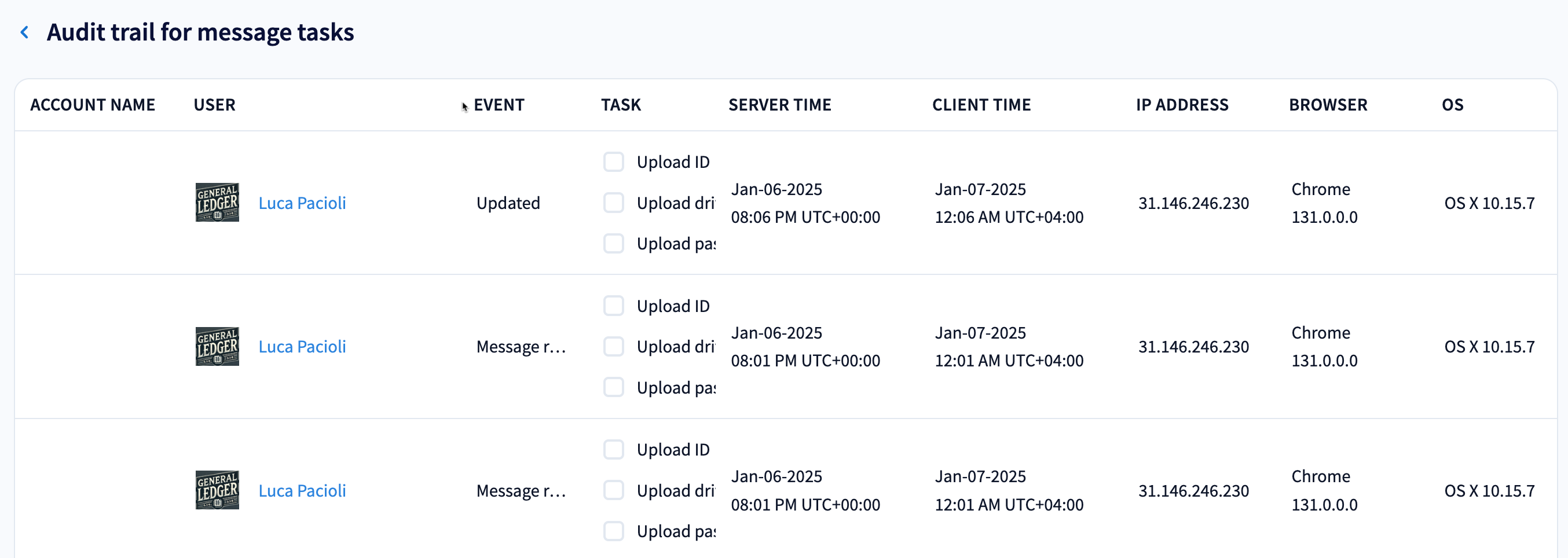
Task: Click the Event column header
Action: tap(499, 105)
